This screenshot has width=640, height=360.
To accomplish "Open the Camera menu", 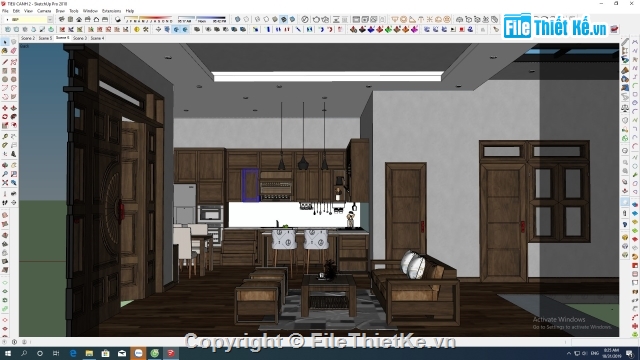I will [44, 11].
